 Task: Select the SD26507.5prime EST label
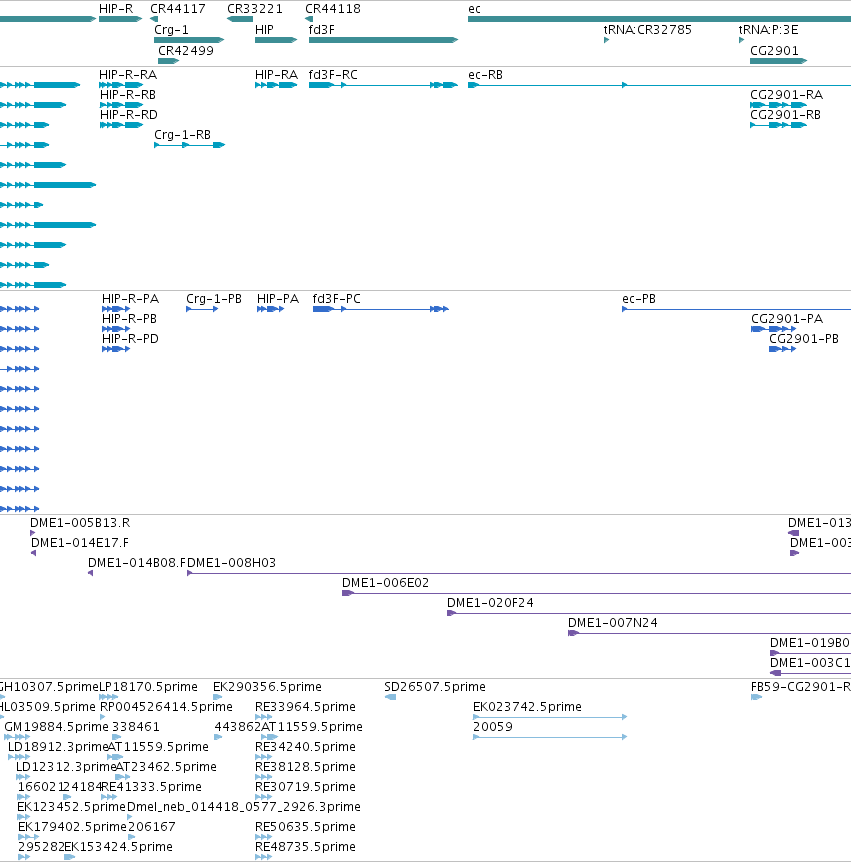pos(435,687)
